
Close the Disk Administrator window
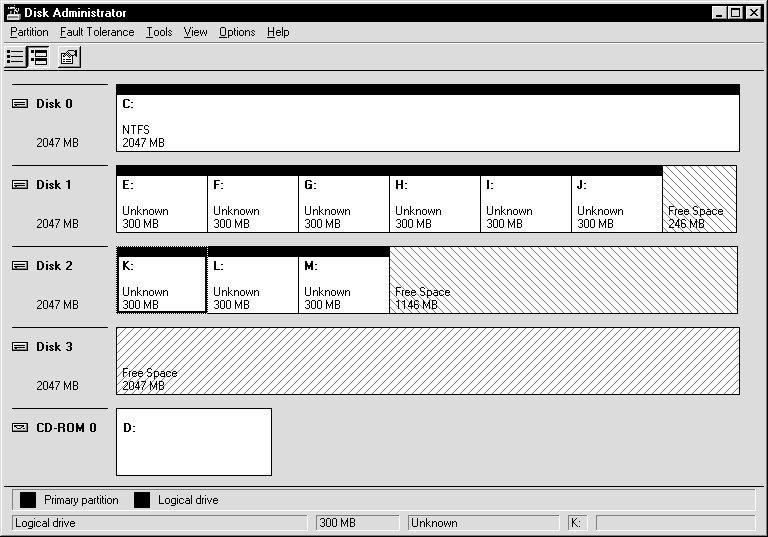pyautogui.click(x=754, y=12)
